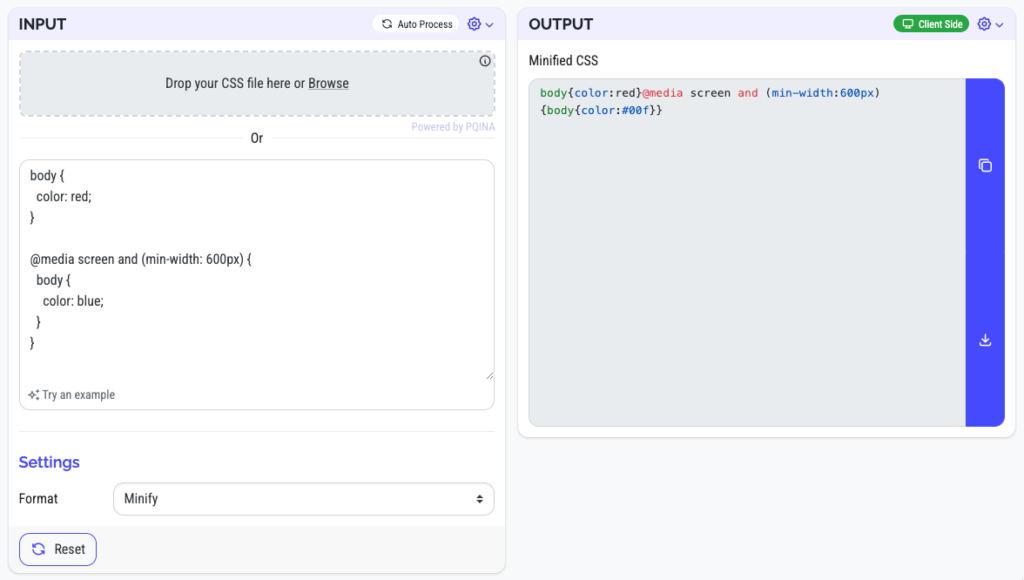Click the 'color: red;' line in input
The width and height of the screenshot is (1024, 580).
tap(64, 197)
